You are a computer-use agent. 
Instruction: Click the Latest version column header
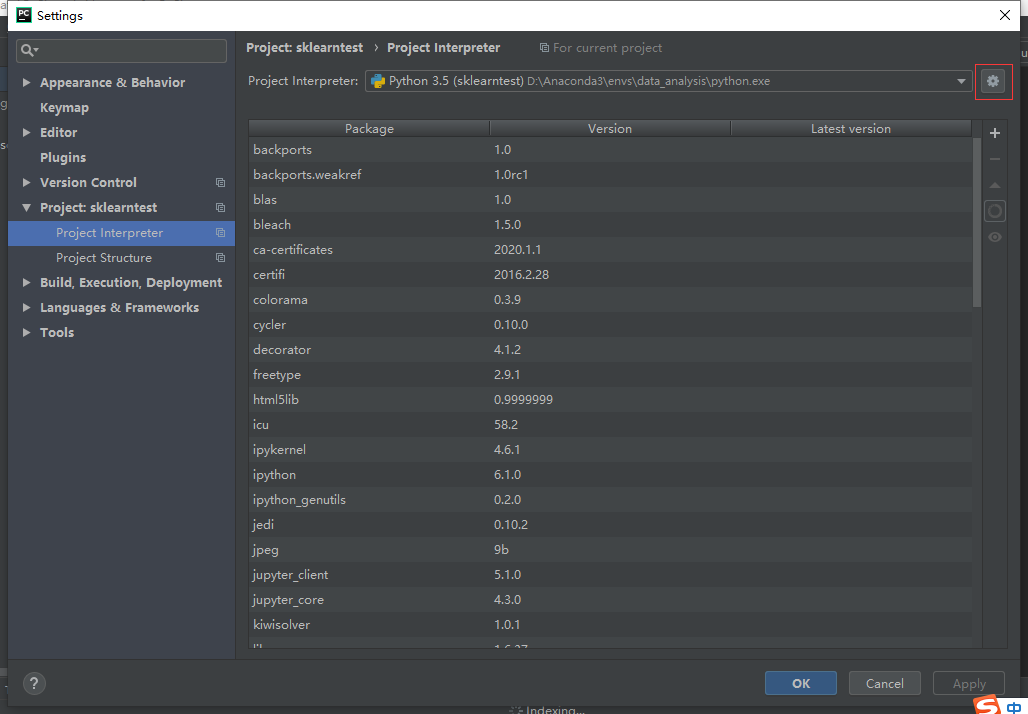850,129
